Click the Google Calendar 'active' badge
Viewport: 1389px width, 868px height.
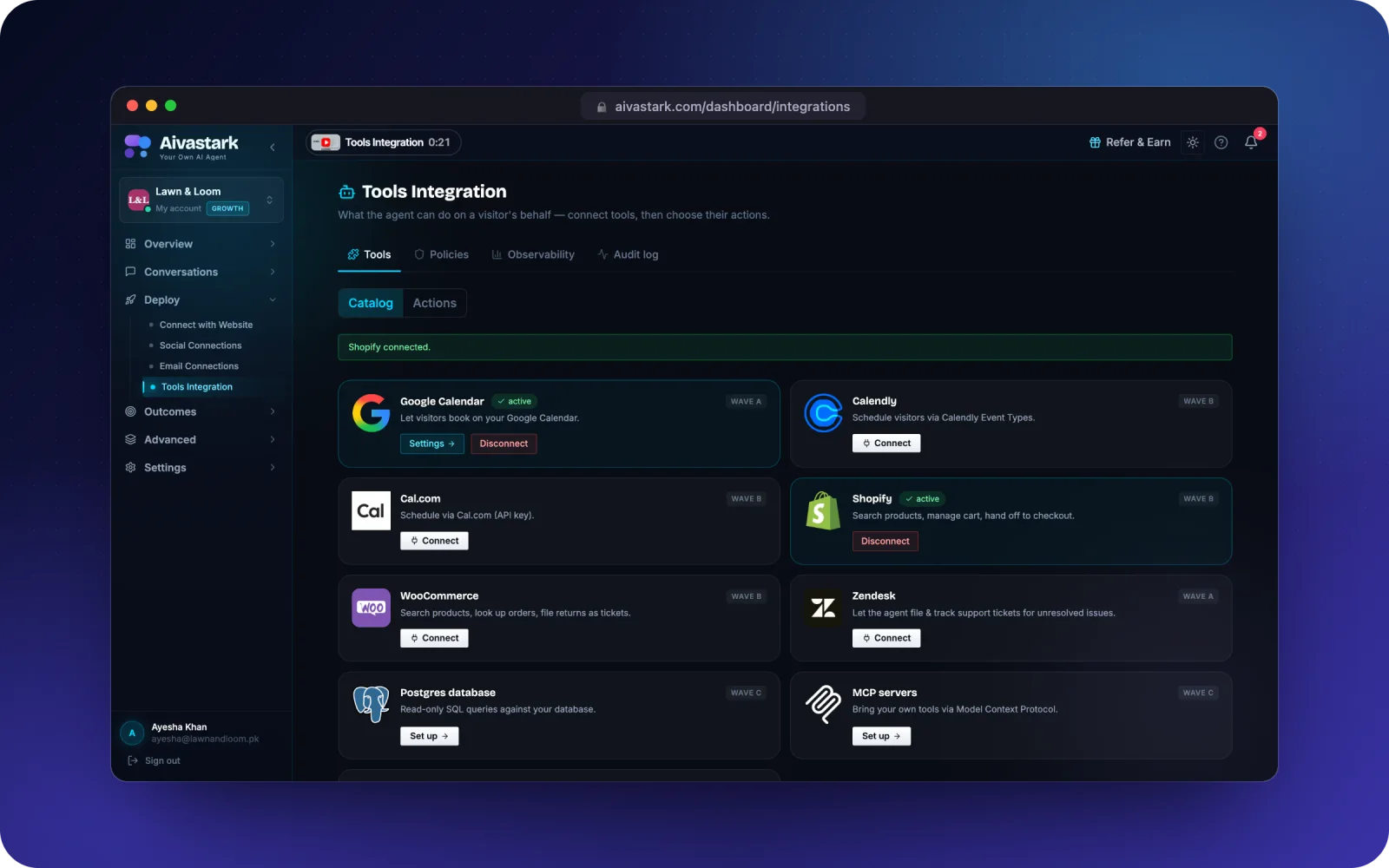coord(515,401)
